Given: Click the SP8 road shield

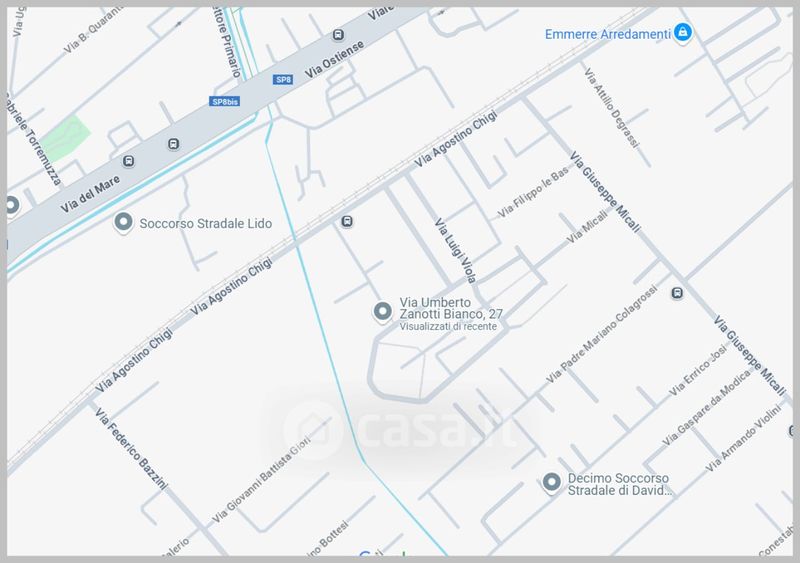Looking at the screenshot, I should pyautogui.click(x=283, y=80).
